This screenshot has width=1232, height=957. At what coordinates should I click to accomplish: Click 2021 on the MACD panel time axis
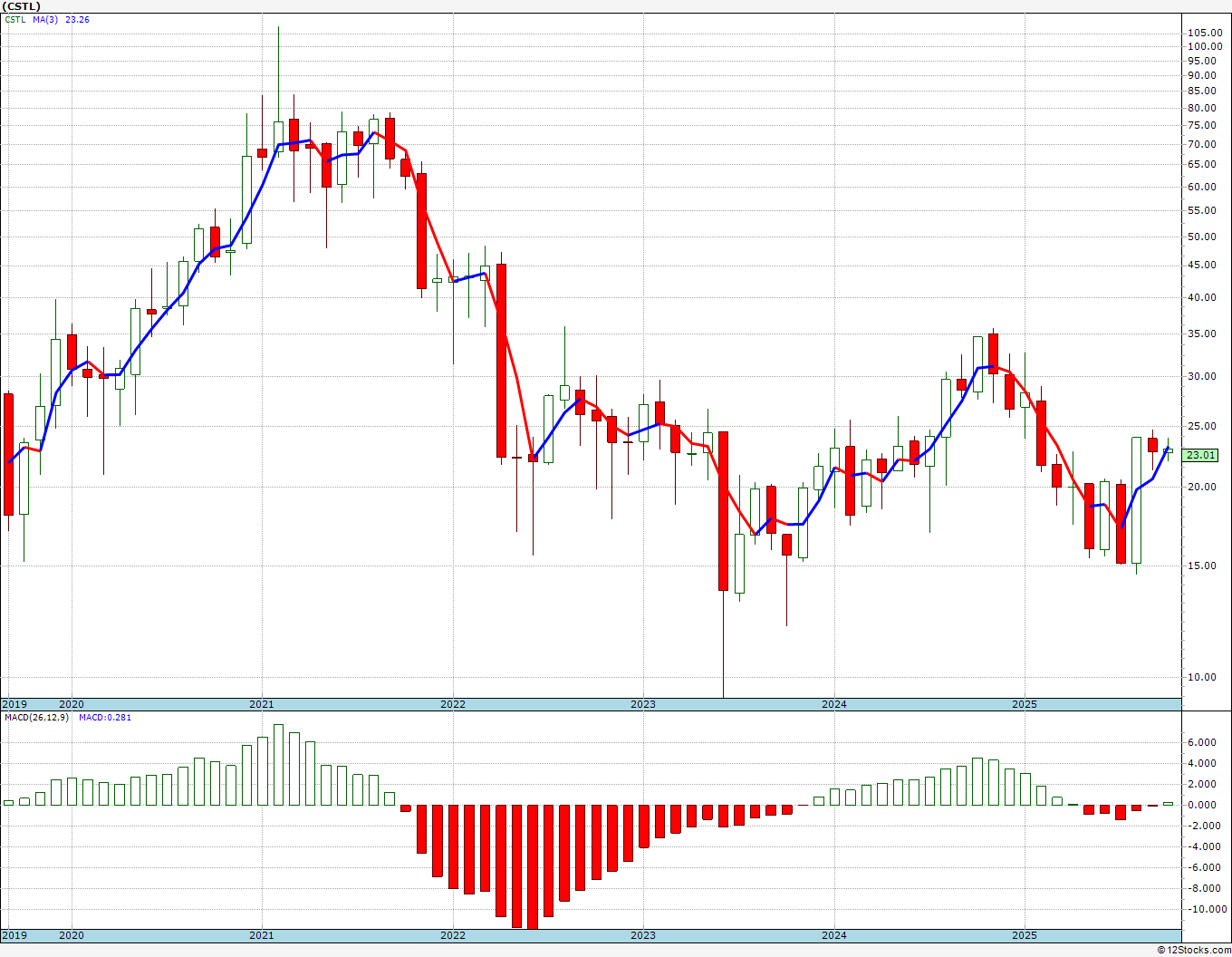coord(262,935)
